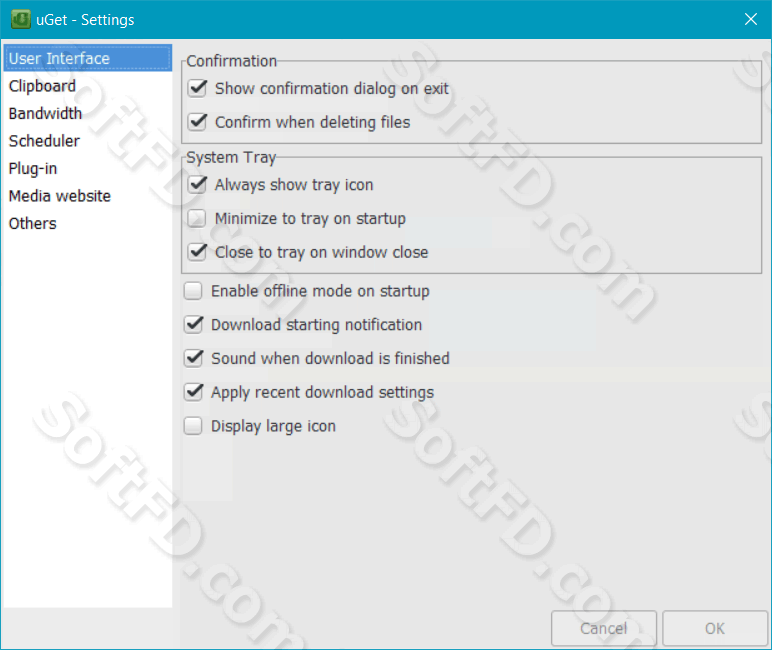Uncheck Download starting notification

pyautogui.click(x=193, y=325)
